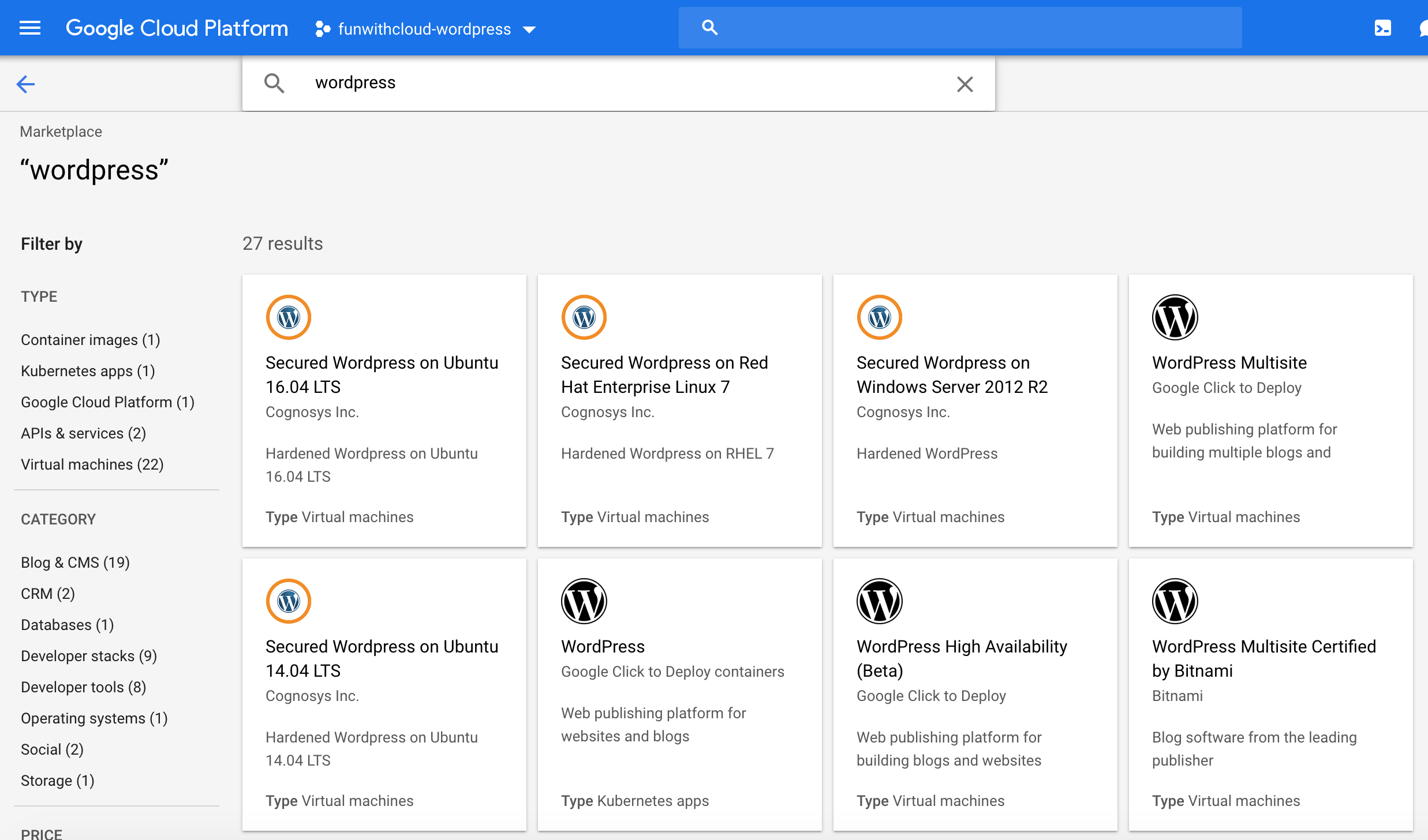Image resolution: width=1428 pixels, height=840 pixels.
Task: Filter by Developer stacks category
Action: tap(89, 656)
